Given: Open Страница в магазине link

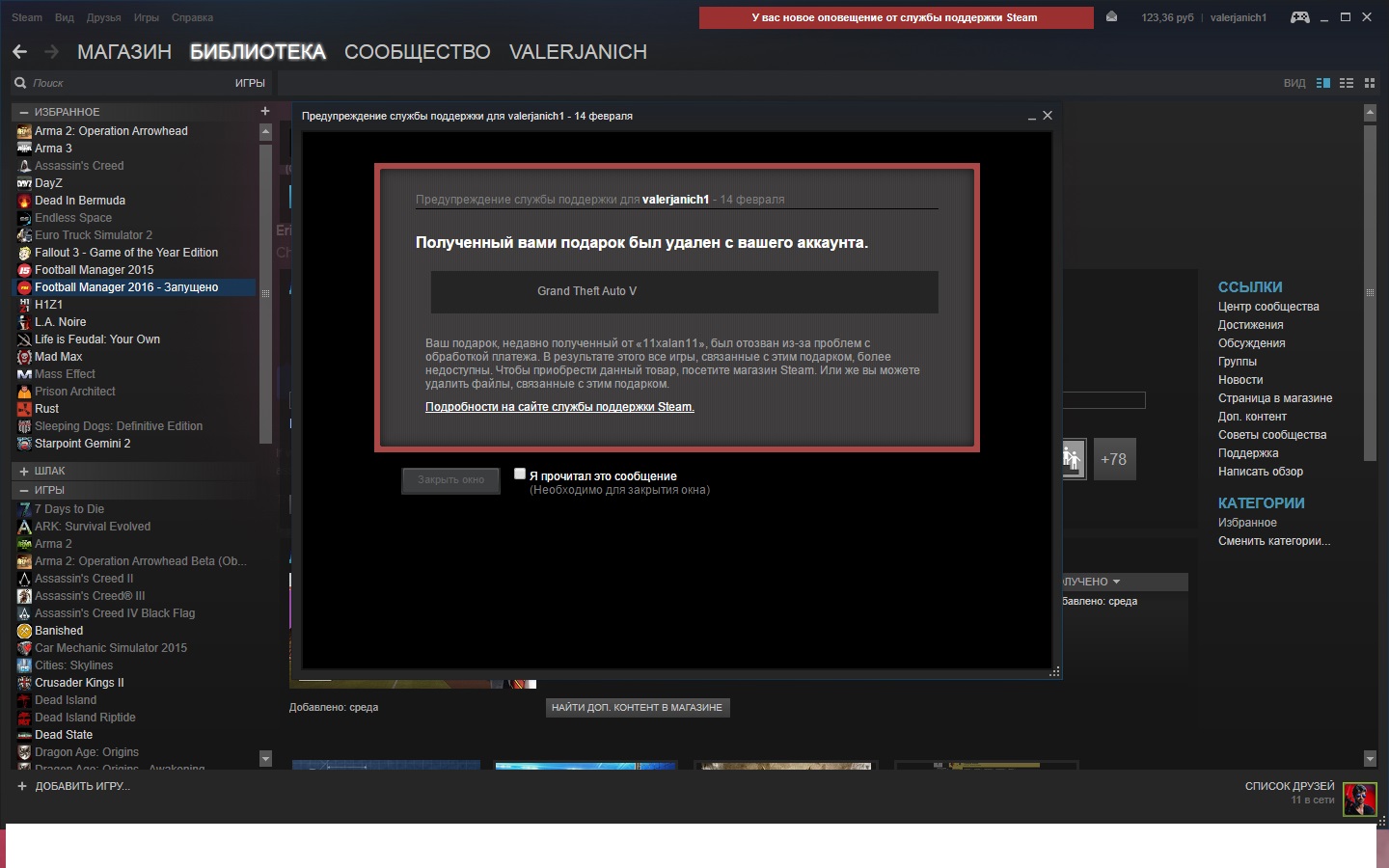Looking at the screenshot, I should click(1275, 398).
